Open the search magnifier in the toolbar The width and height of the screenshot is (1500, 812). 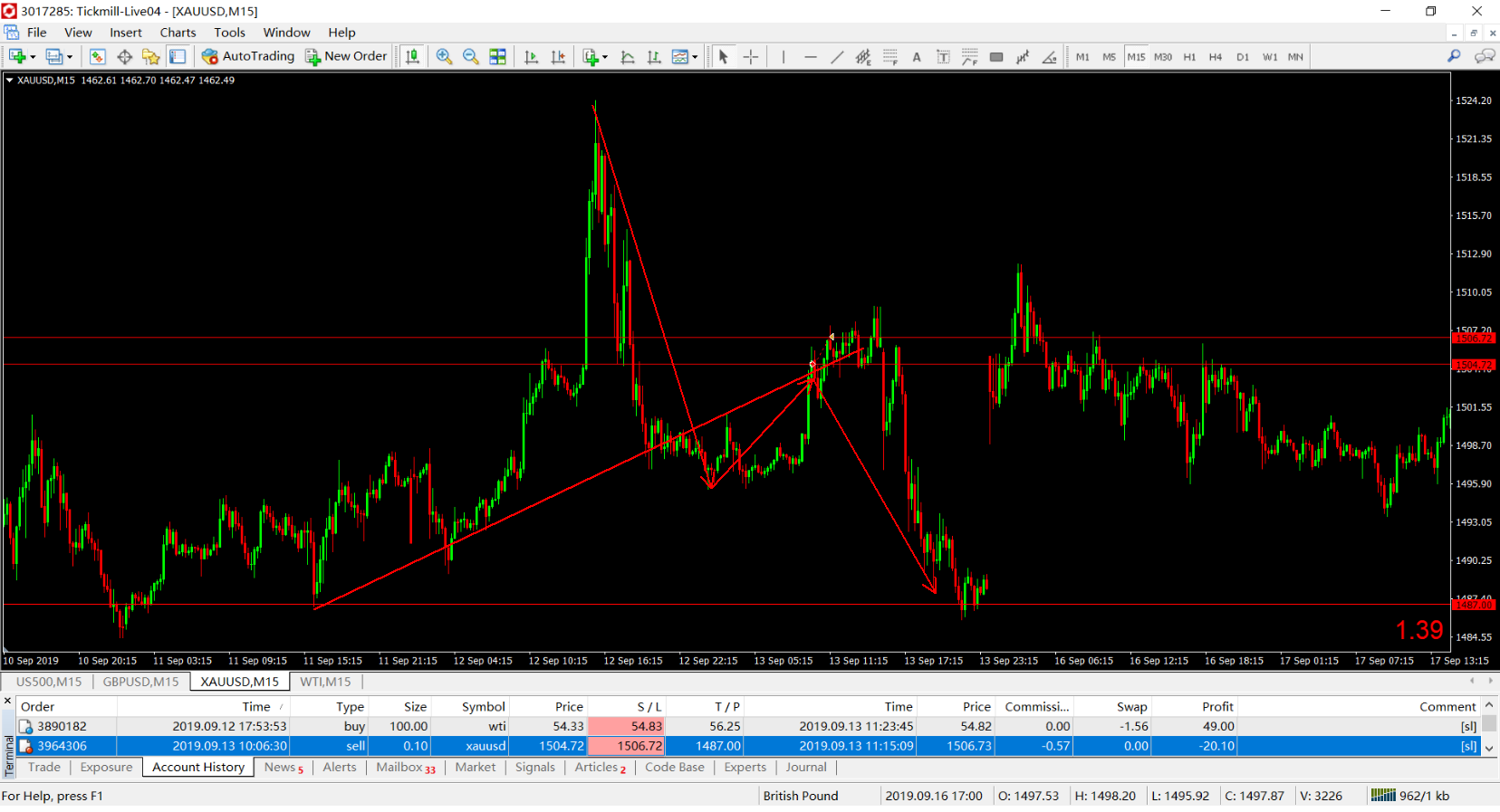pyautogui.click(x=1455, y=56)
